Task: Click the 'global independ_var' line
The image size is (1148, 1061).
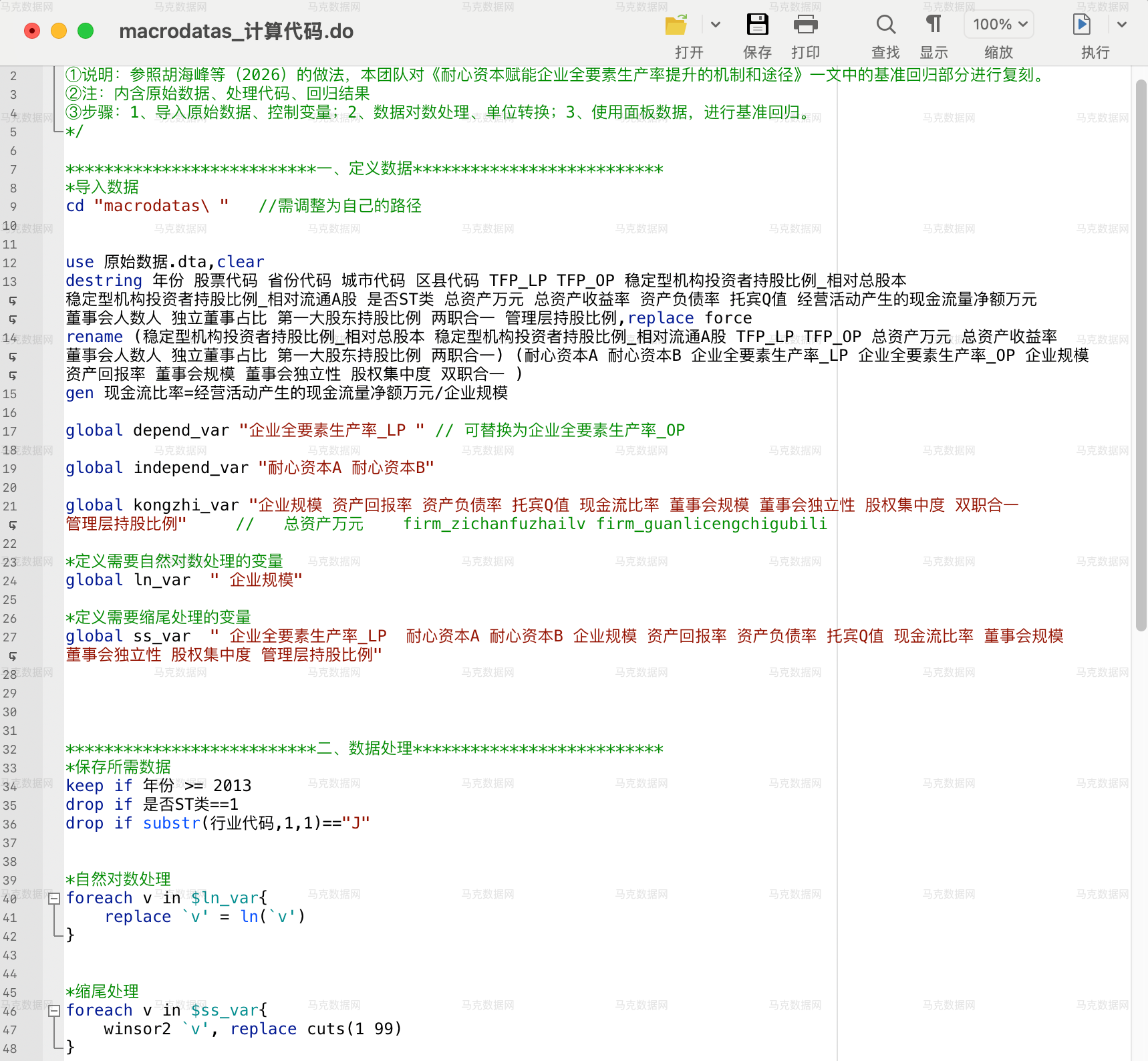Action: pos(250,468)
